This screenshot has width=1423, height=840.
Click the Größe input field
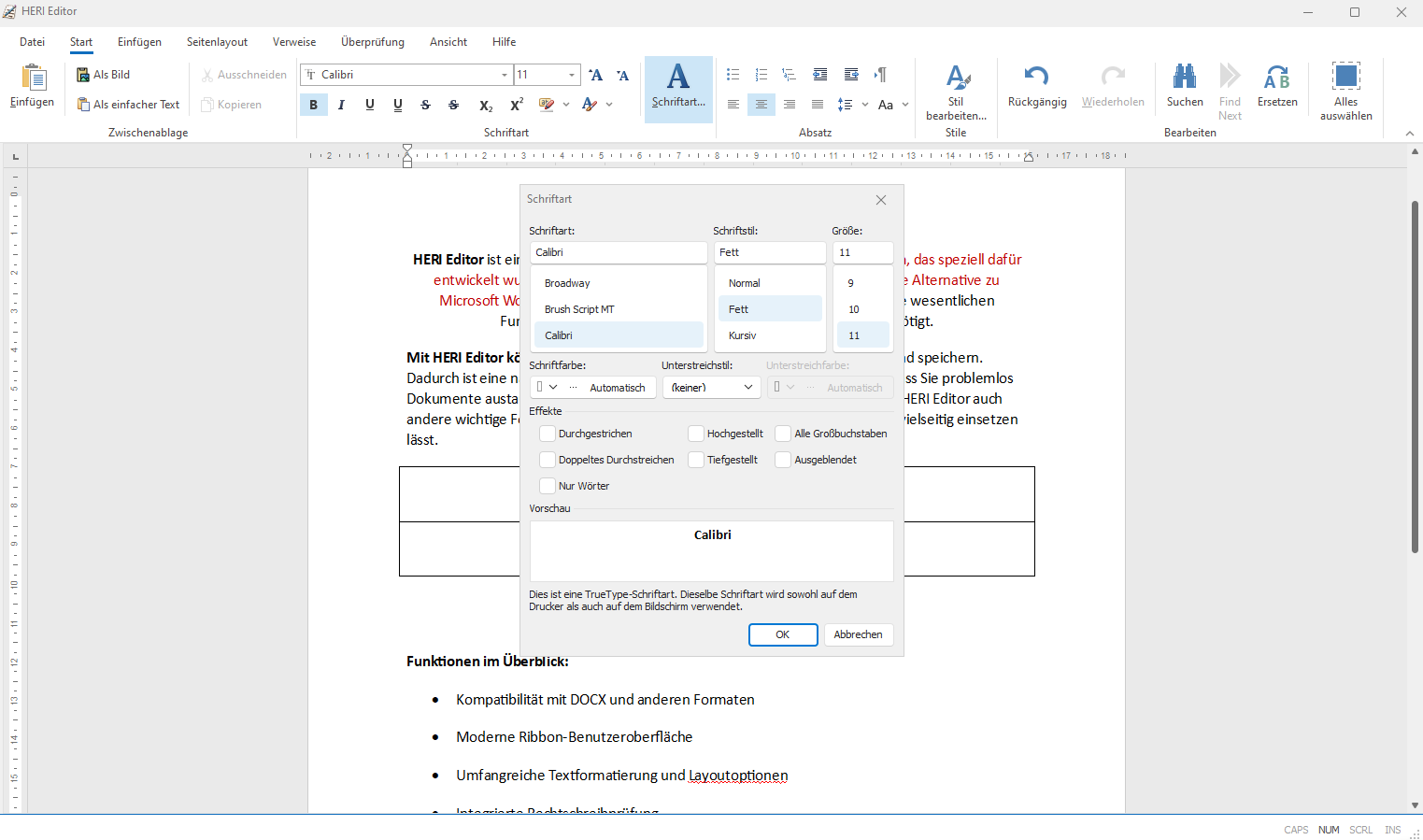[x=863, y=252]
